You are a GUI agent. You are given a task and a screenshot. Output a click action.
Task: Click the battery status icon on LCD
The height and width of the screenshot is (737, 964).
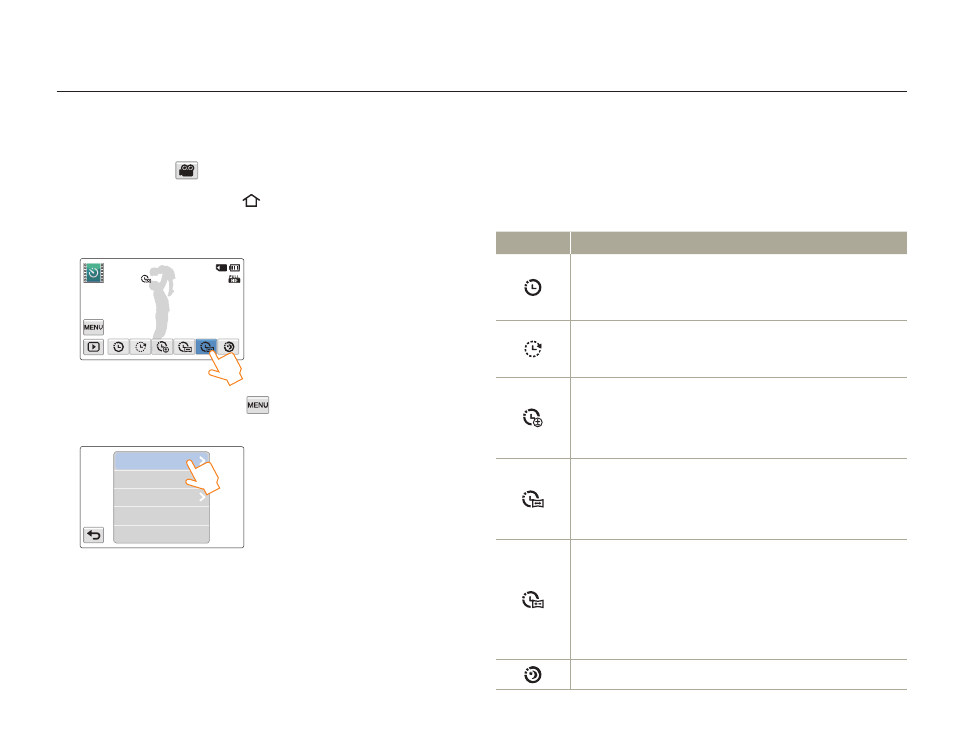[x=234, y=268]
